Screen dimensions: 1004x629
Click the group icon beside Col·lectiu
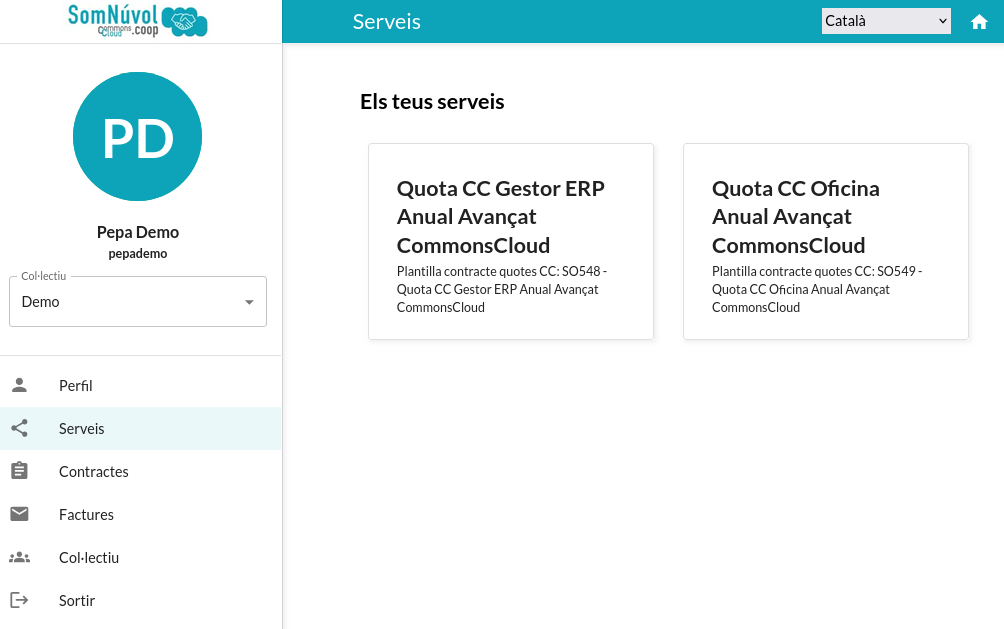pos(19,557)
